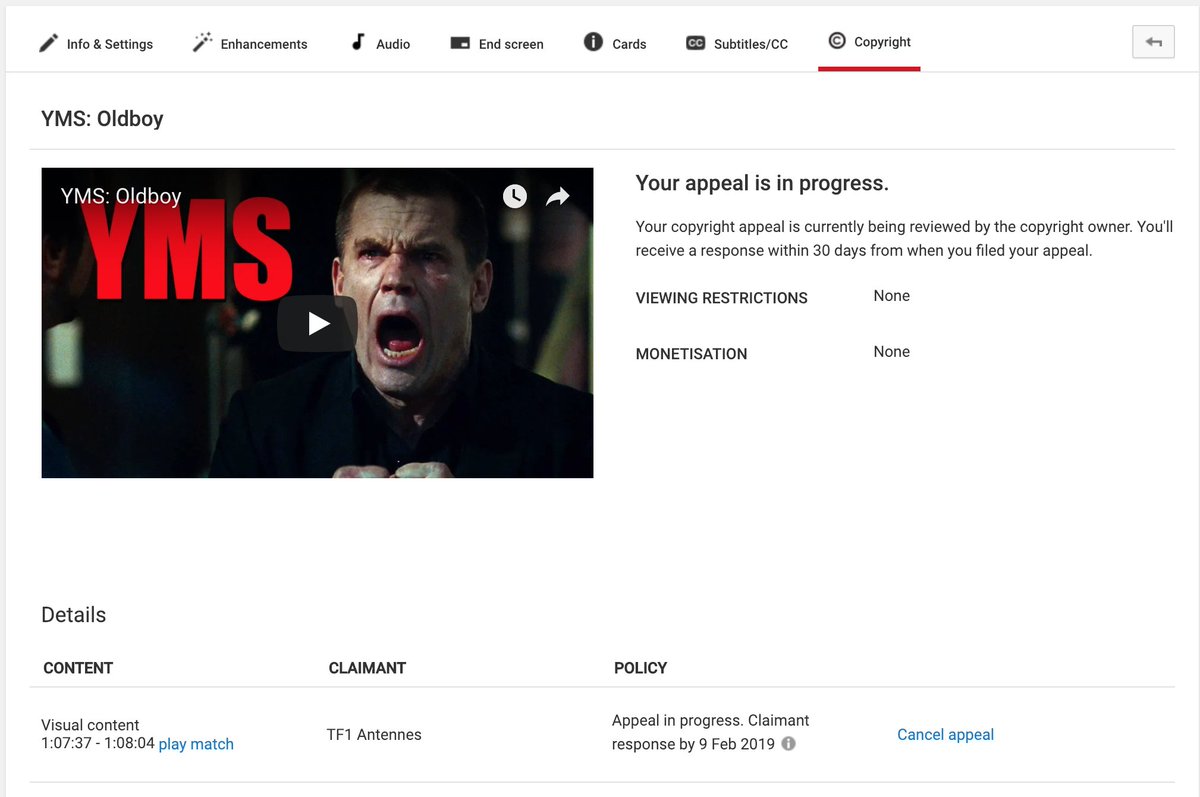Click the Visual content label
The image size is (1200, 797).
pyautogui.click(x=90, y=725)
